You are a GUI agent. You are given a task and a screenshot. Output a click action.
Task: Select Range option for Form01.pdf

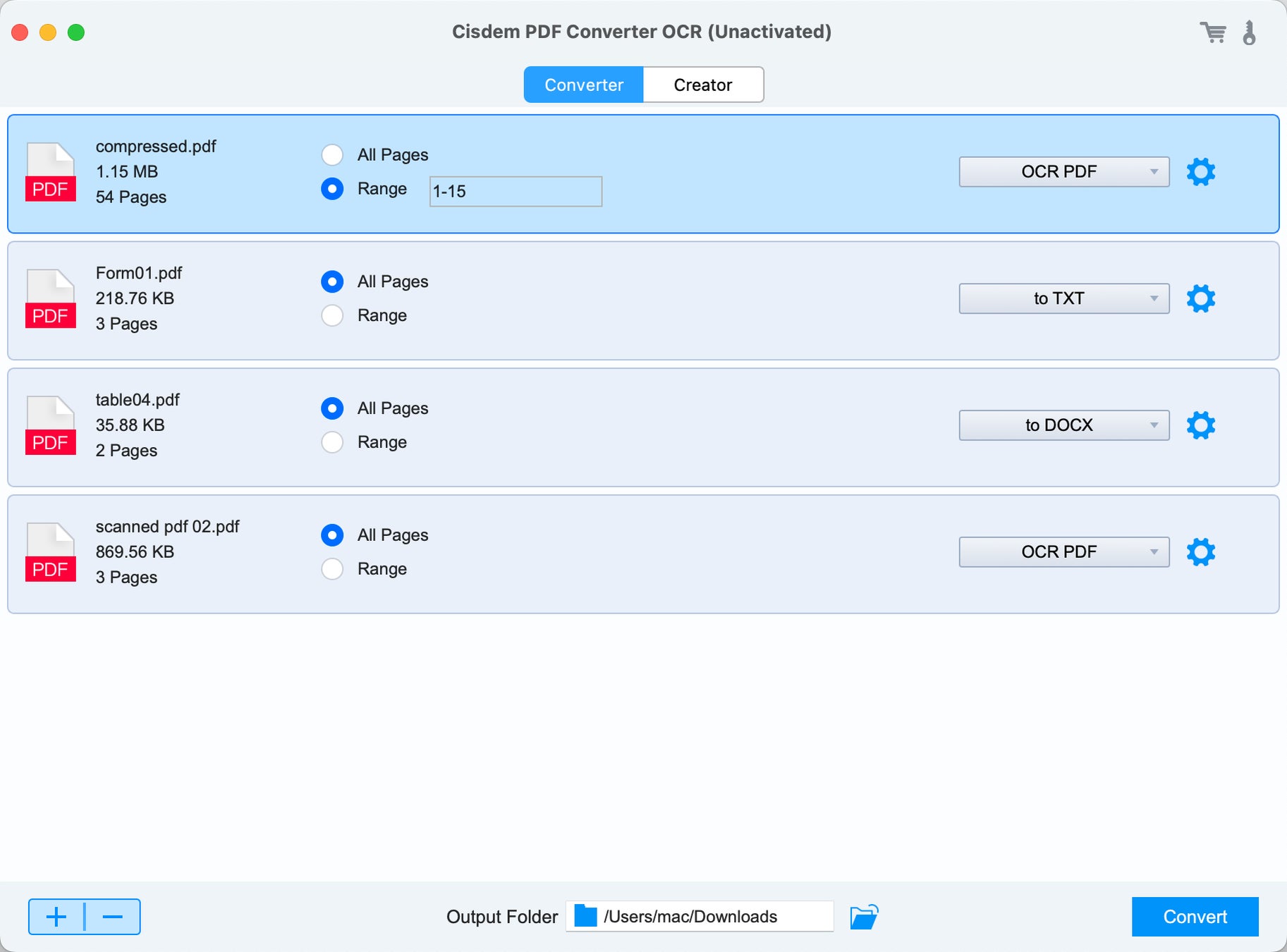coord(332,315)
